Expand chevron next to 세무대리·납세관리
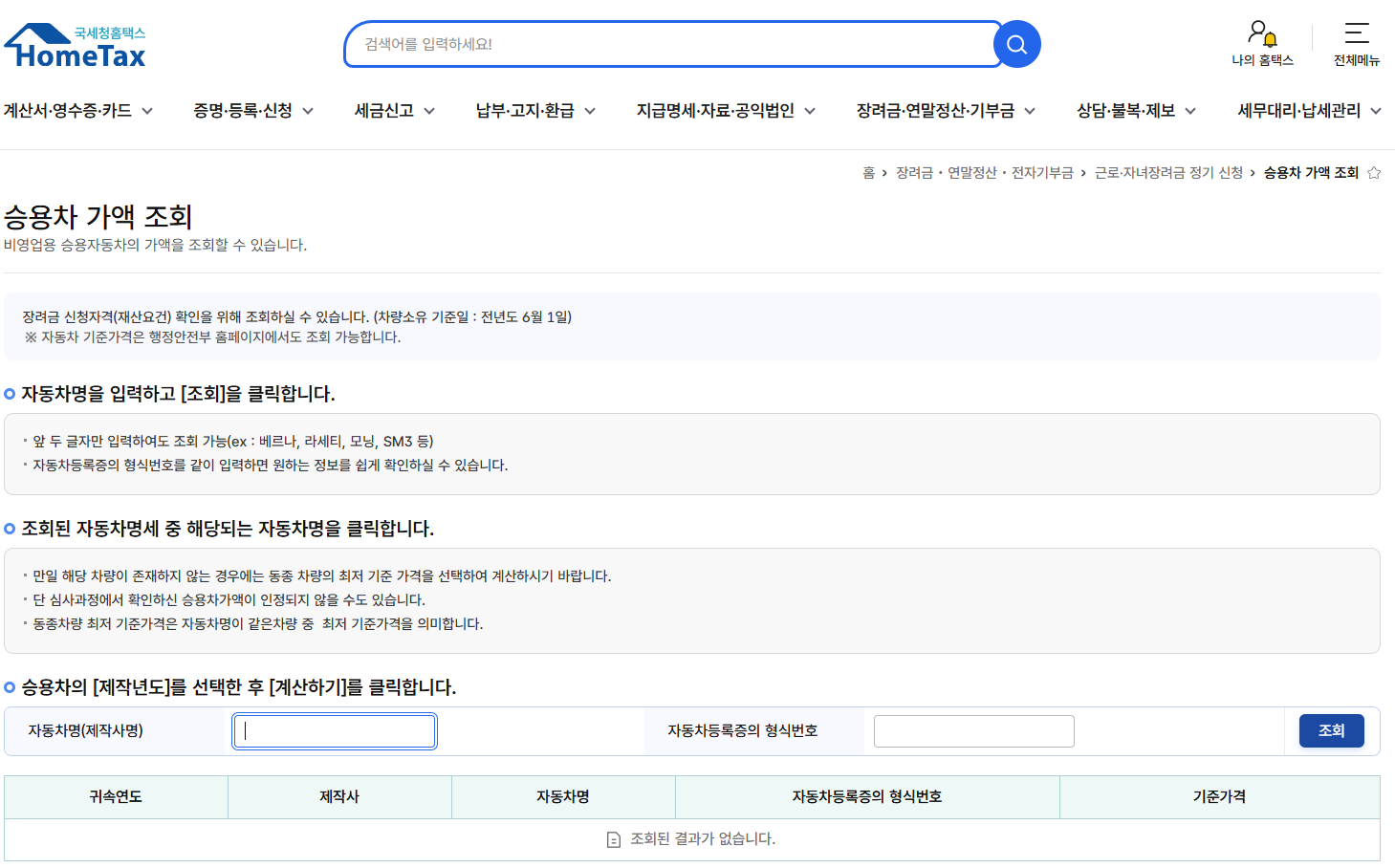1395x868 pixels. pyautogui.click(x=1376, y=111)
